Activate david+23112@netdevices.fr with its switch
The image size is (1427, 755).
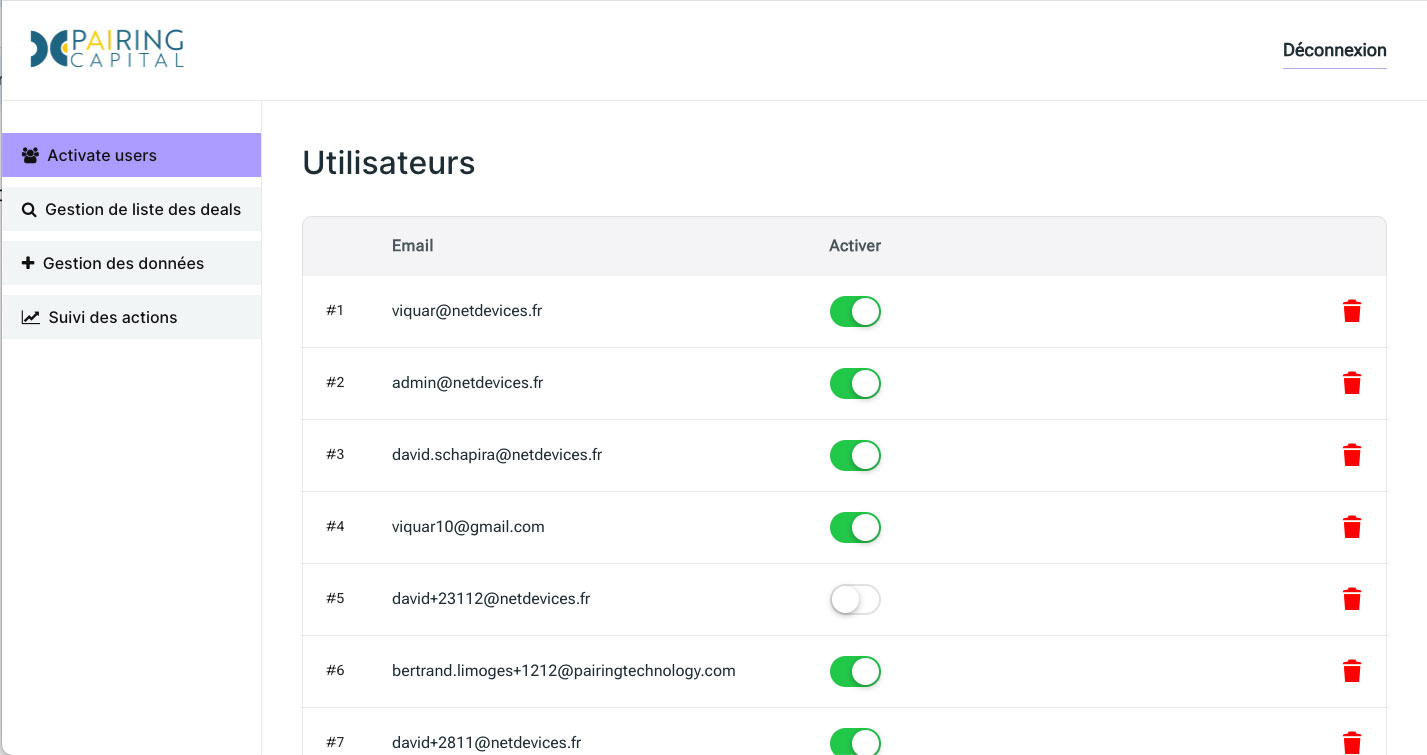(x=855, y=599)
